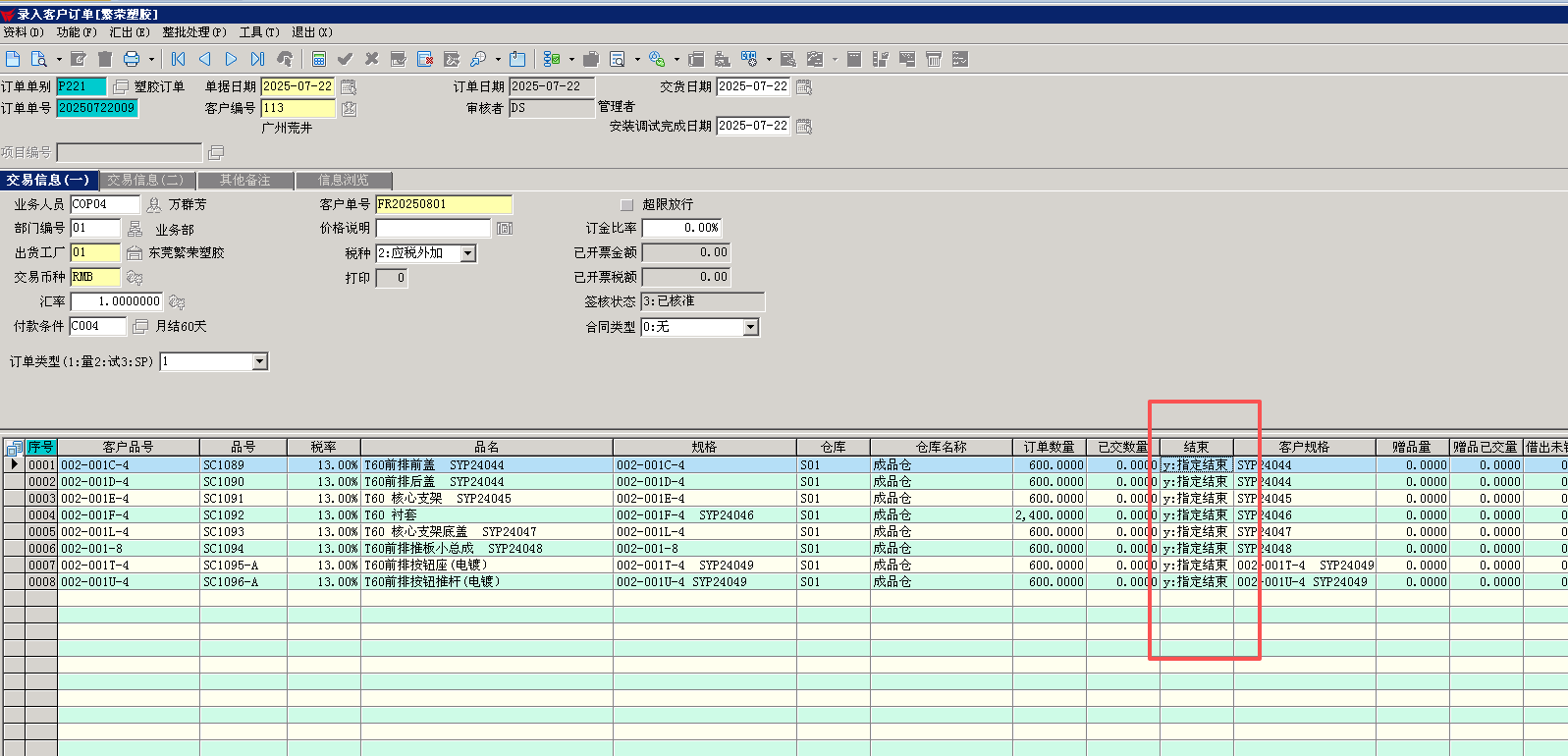Switch to 其他备注 tab
This screenshot has width=1568, height=756.
[x=245, y=181]
